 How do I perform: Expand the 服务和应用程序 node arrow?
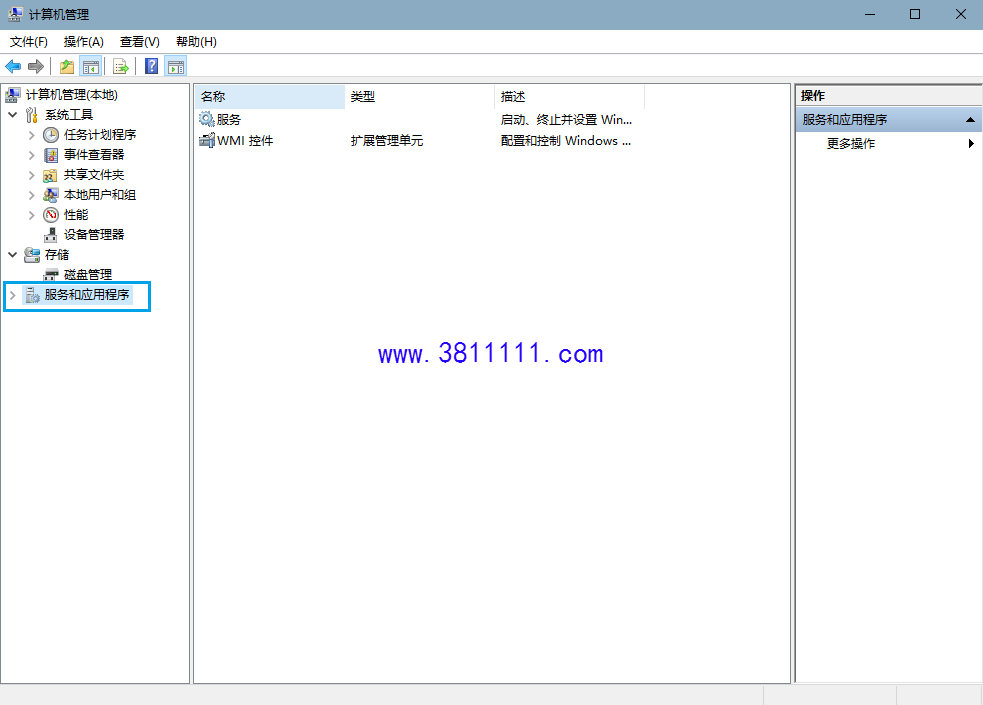[13, 295]
